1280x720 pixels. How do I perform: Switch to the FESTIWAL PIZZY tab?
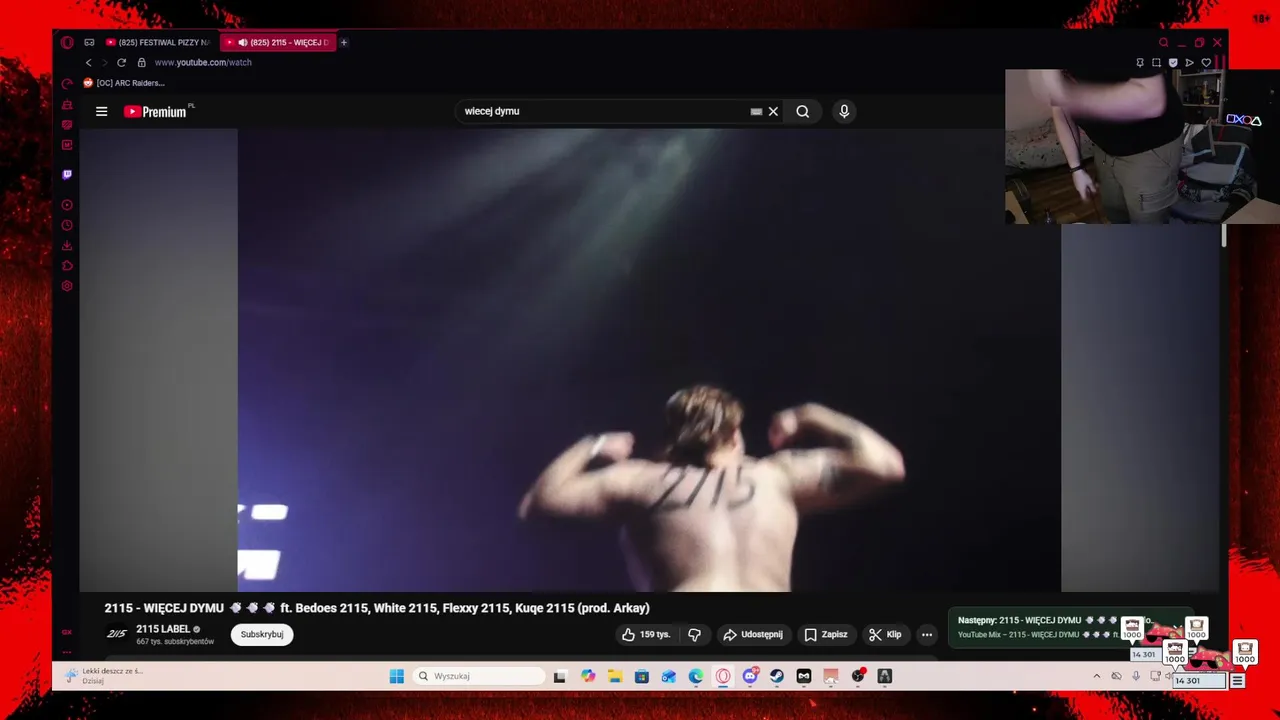pos(158,42)
